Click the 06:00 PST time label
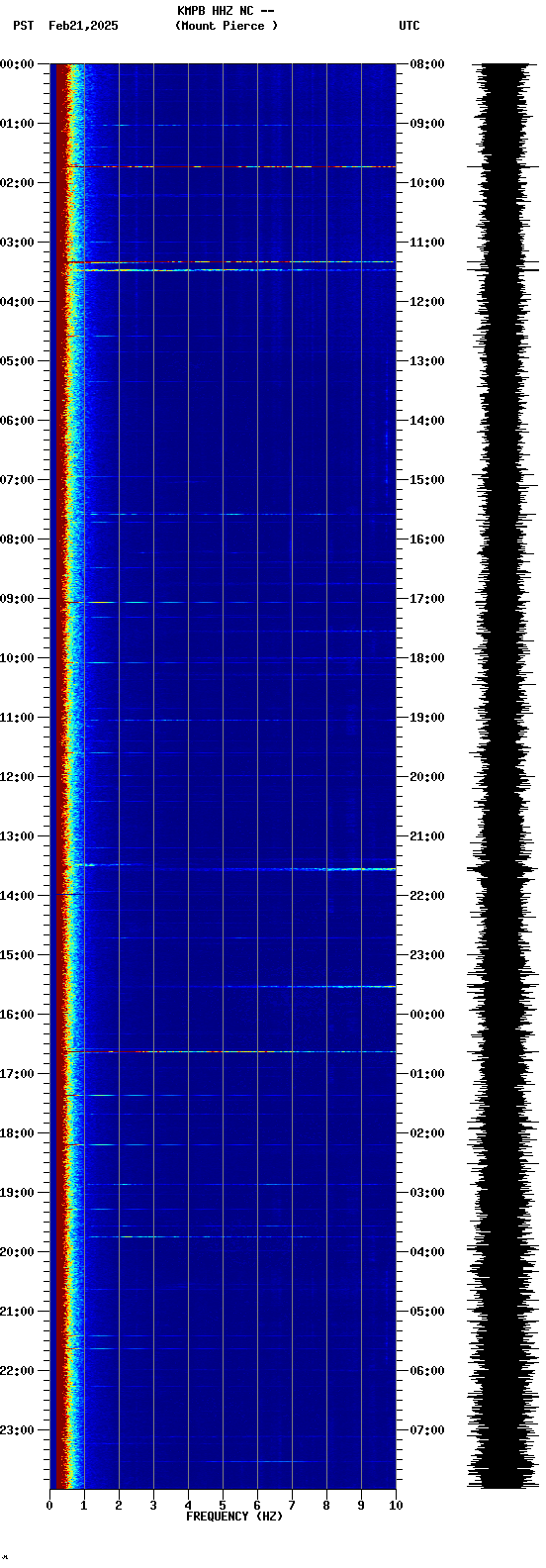The height and width of the screenshot is (1568, 546). coord(17,421)
